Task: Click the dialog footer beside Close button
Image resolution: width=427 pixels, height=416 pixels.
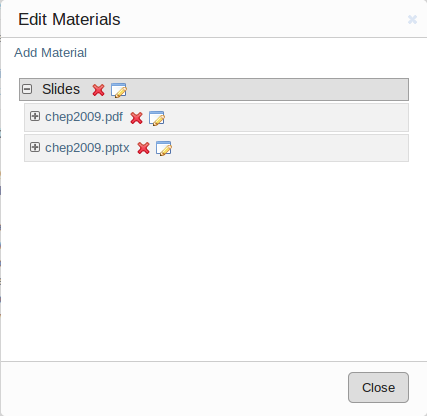Action: click(x=173, y=388)
